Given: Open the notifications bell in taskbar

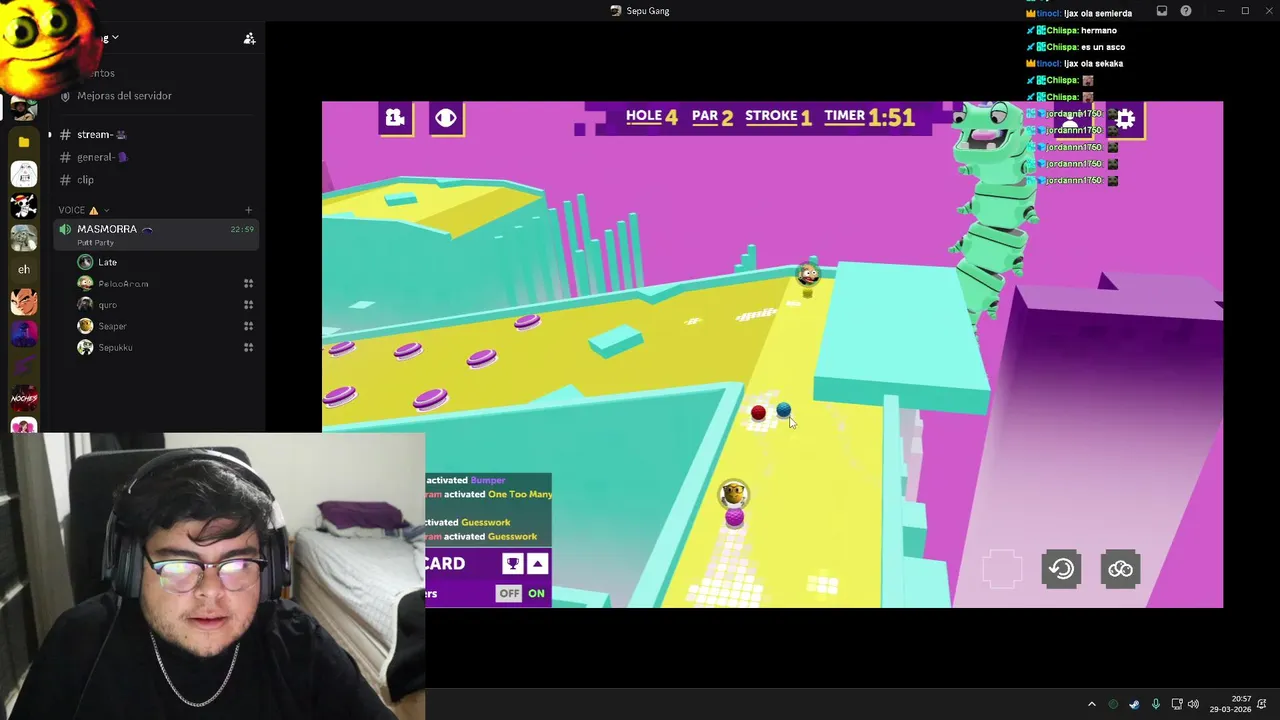Looking at the screenshot, I should tap(1262, 705).
